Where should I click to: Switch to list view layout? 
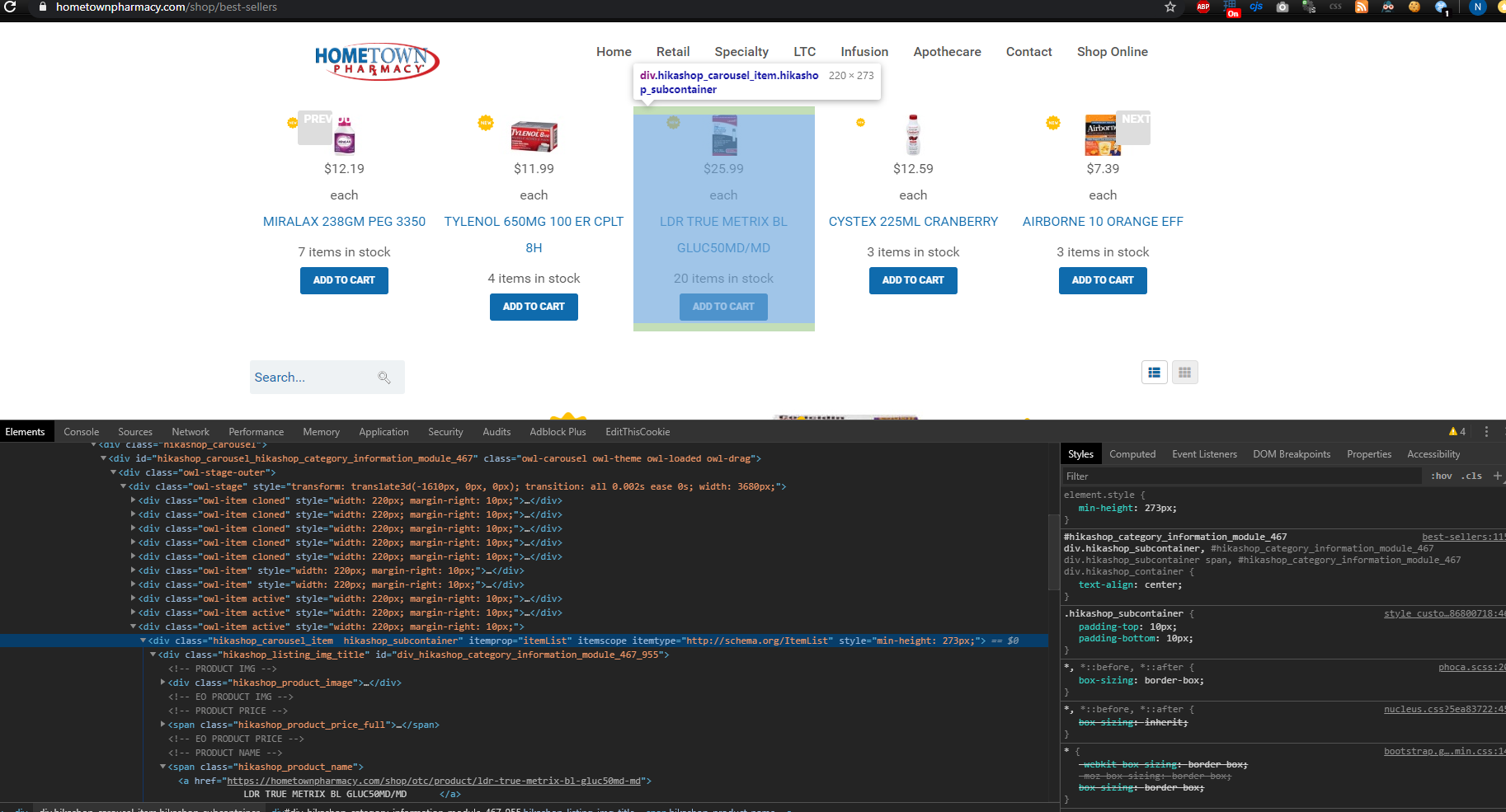[x=1155, y=373]
